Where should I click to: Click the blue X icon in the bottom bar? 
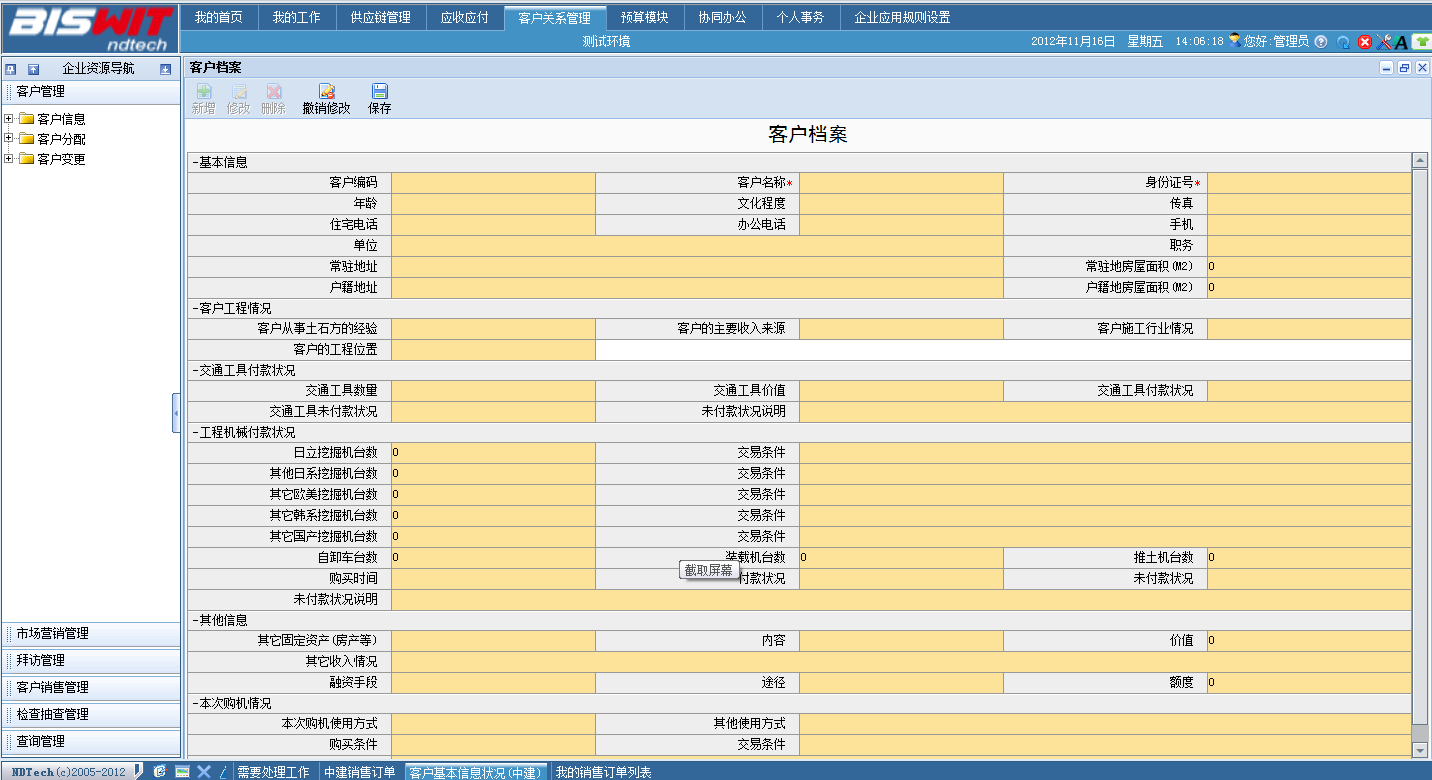204,771
